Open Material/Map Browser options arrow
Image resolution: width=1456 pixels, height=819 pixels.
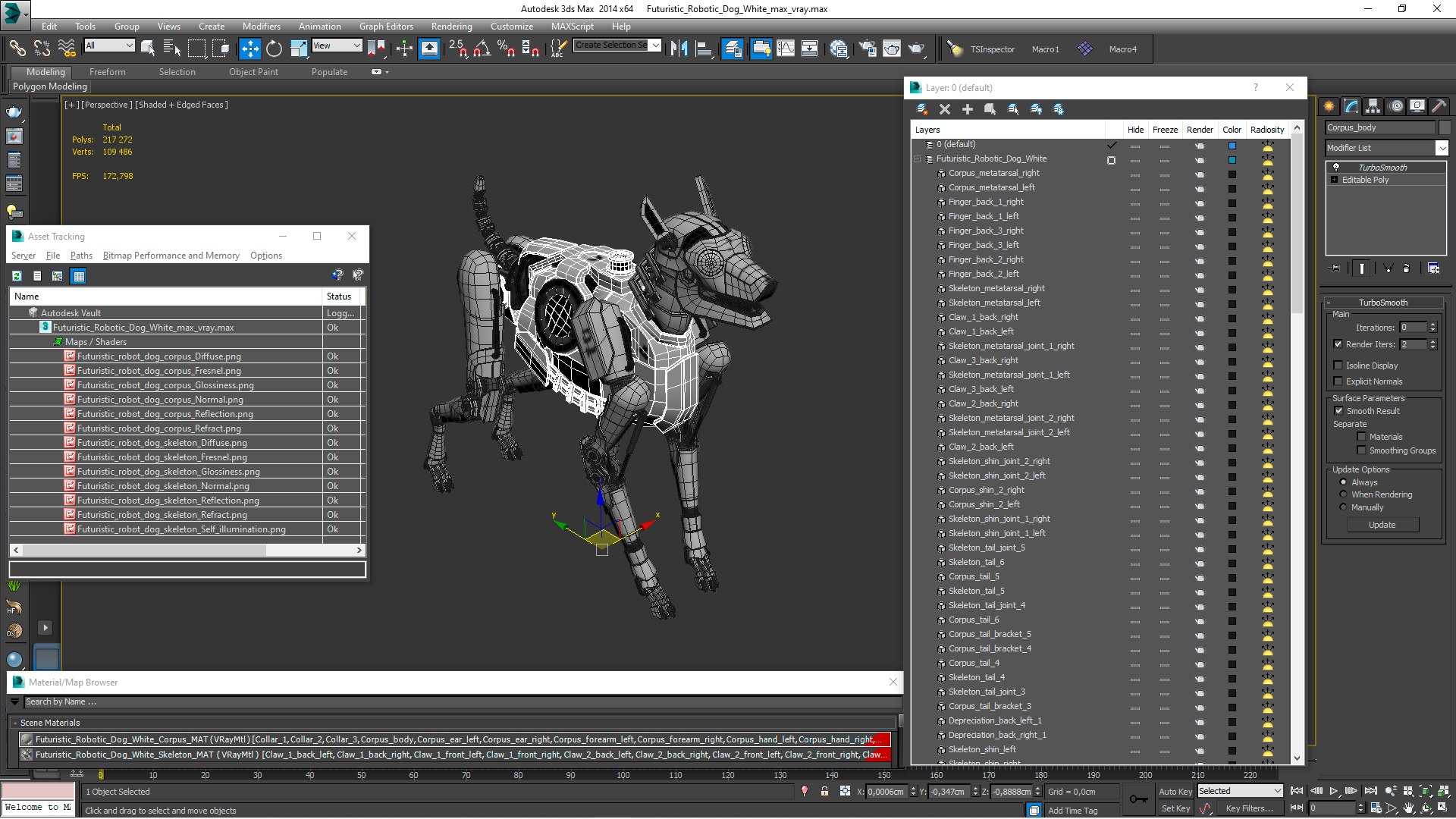14,702
